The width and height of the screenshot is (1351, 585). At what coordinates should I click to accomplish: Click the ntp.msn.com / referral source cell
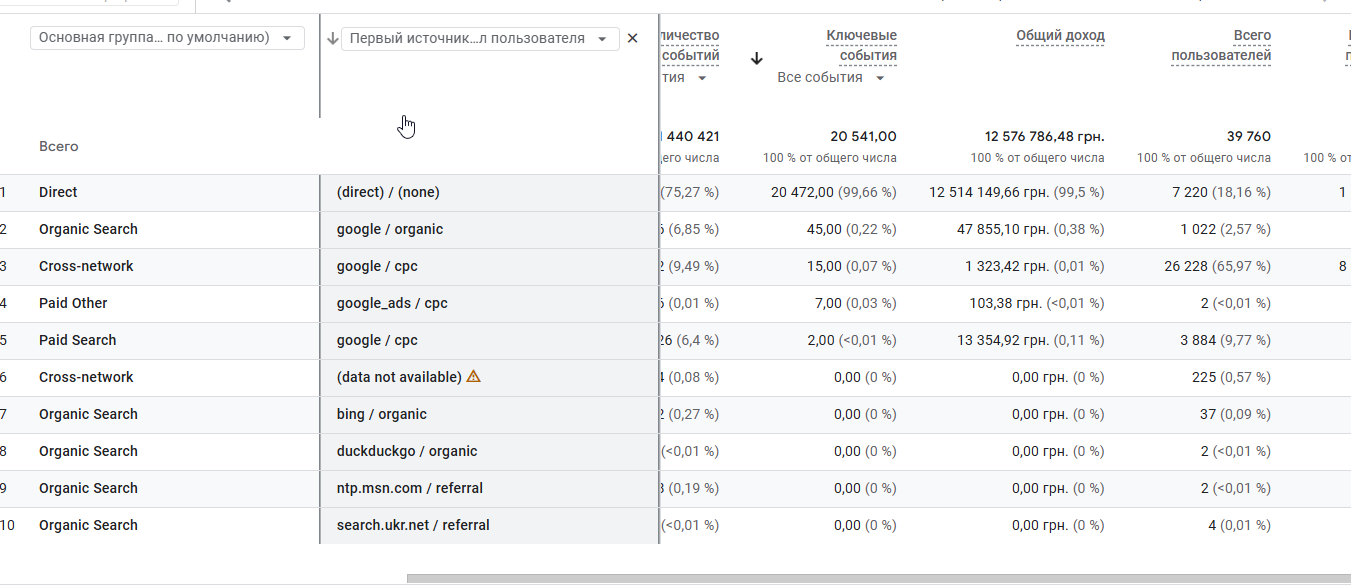click(x=410, y=488)
